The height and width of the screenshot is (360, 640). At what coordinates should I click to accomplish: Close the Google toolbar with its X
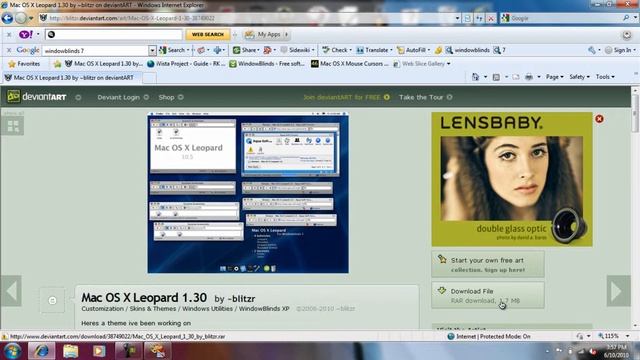[9, 50]
